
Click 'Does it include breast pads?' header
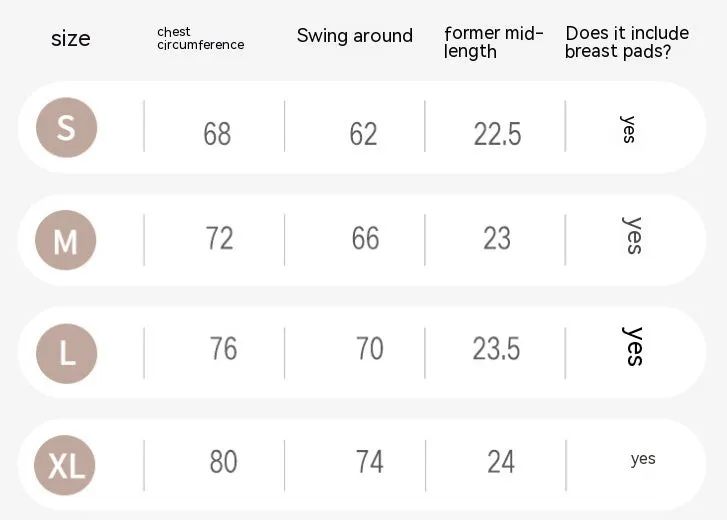627,42
